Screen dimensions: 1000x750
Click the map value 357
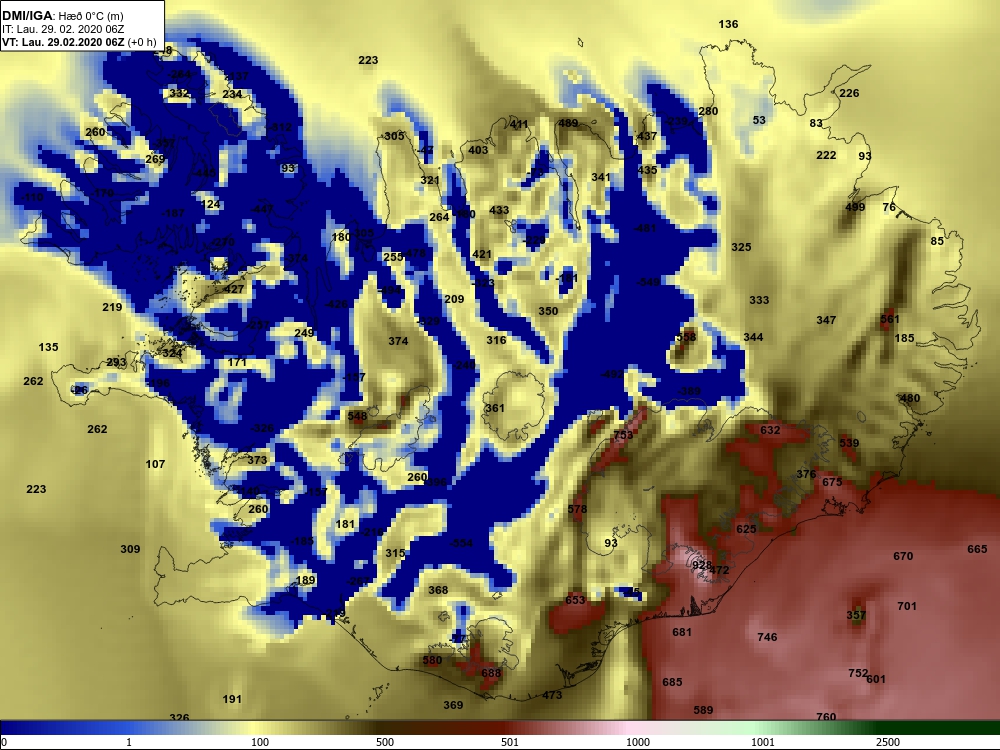click(857, 615)
